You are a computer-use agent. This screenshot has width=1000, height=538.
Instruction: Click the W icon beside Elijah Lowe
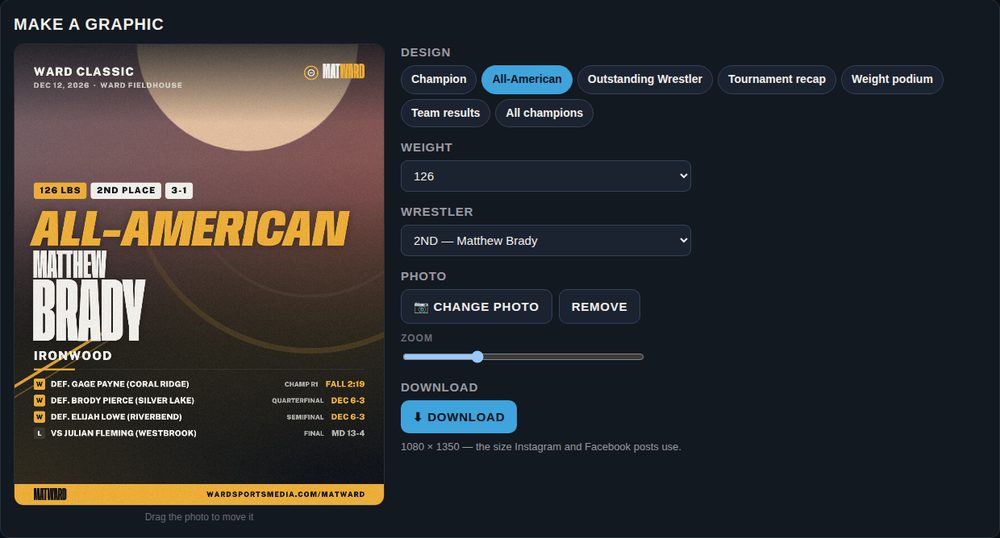pyautogui.click(x=40, y=417)
